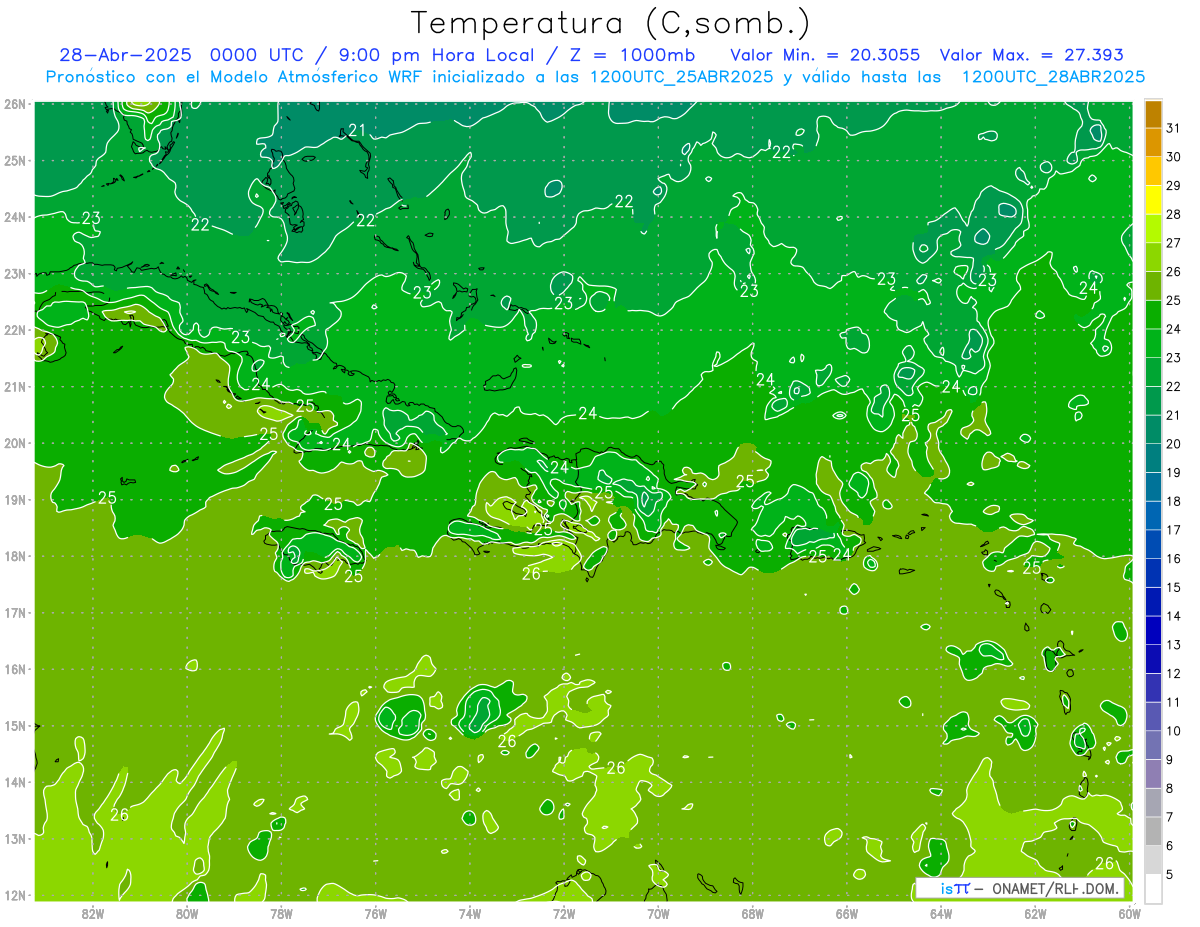Image resolution: width=1200 pixels, height=927 pixels.
Task: Click the 20N latitude axis label
Action: (14, 443)
